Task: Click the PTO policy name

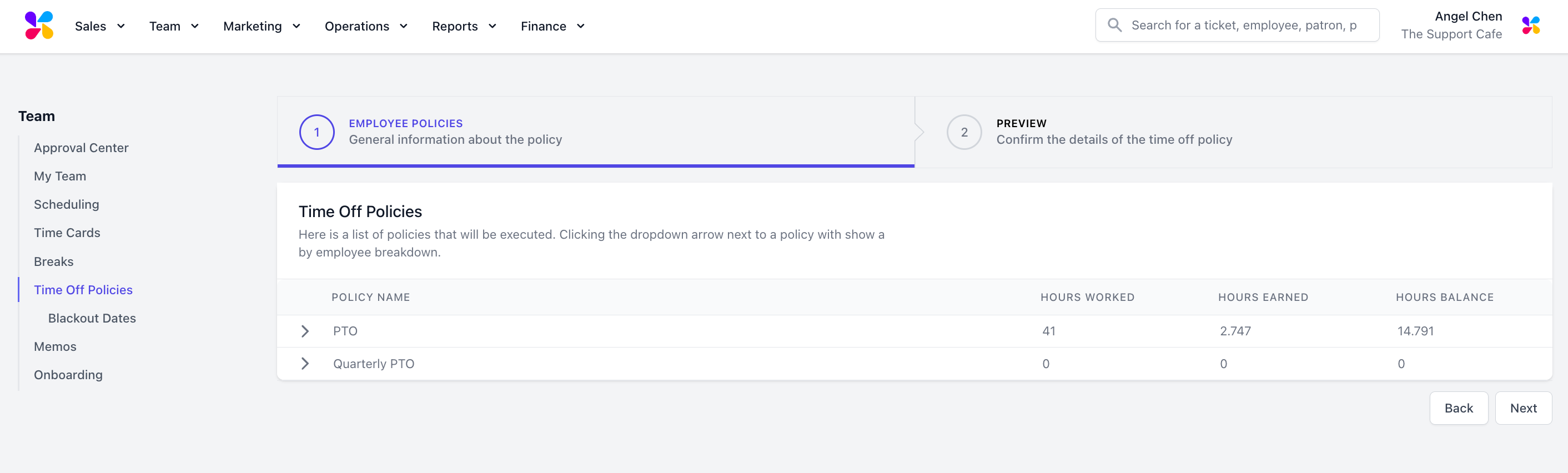Action: [345, 331]
